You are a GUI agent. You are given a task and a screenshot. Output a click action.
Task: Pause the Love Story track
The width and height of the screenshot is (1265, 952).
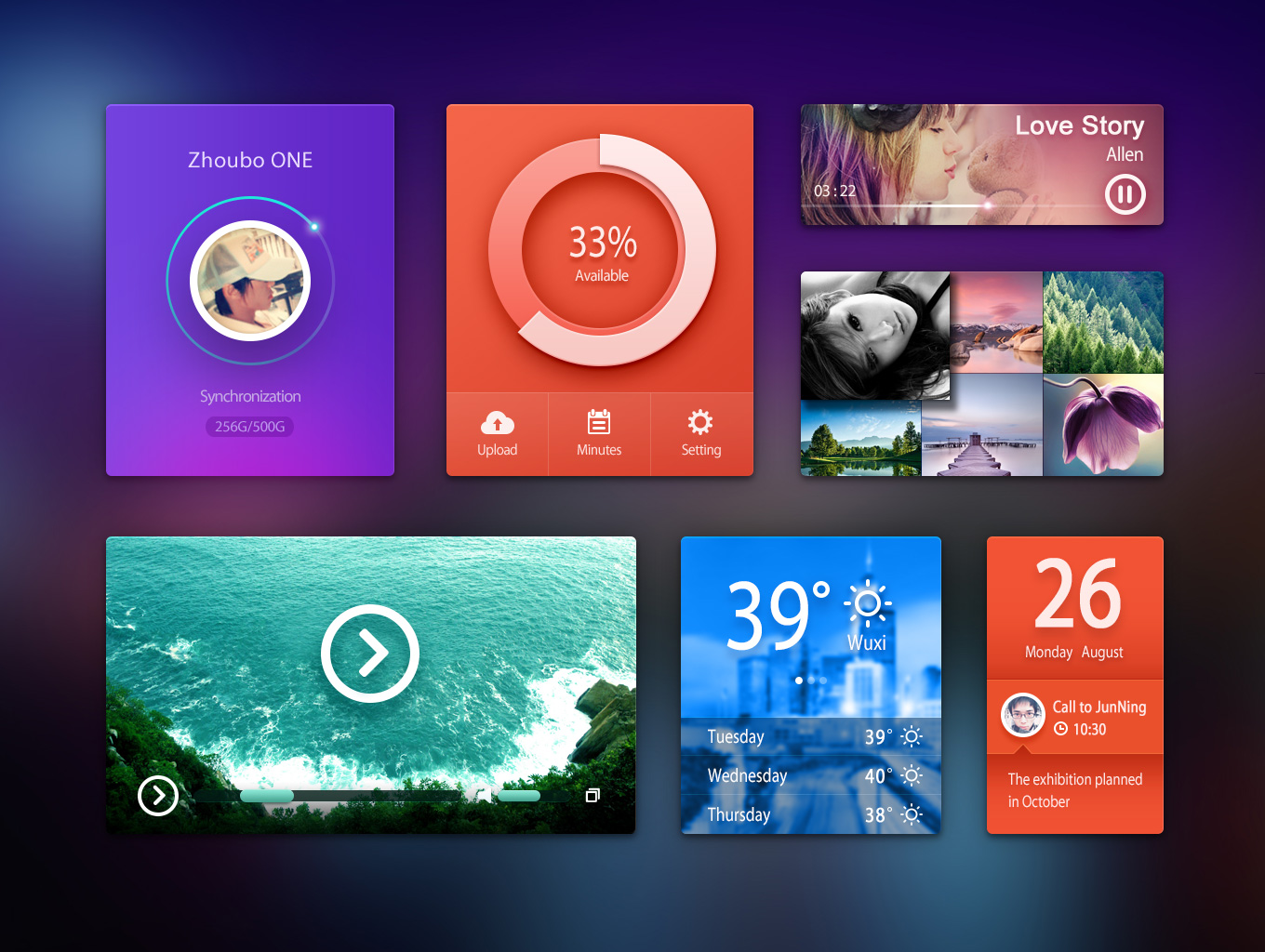coord(1125,195)
